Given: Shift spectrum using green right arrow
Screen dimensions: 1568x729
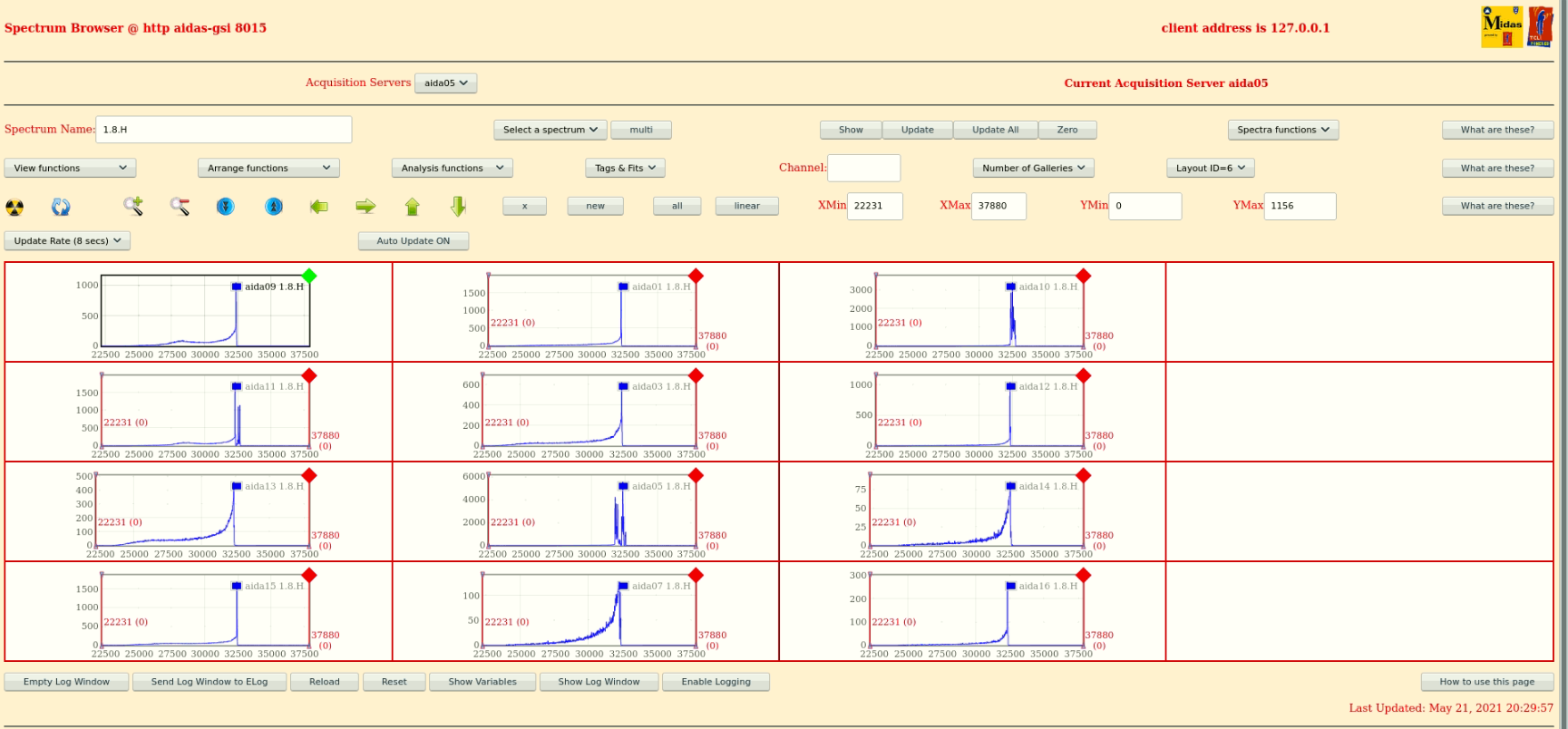Looking at the screenshot, I should click(x=365, y=207).
